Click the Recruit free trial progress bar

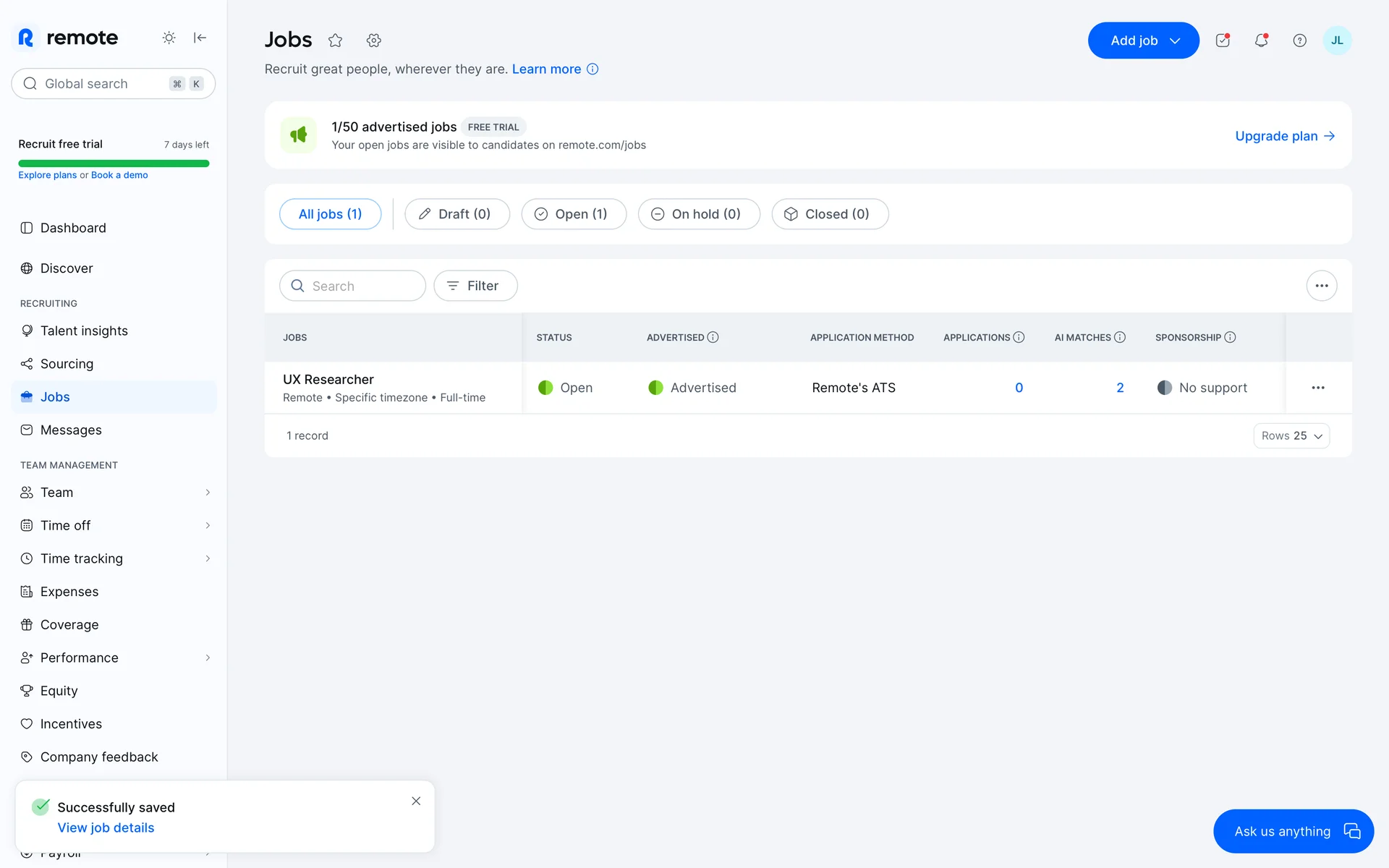[114, 163]
